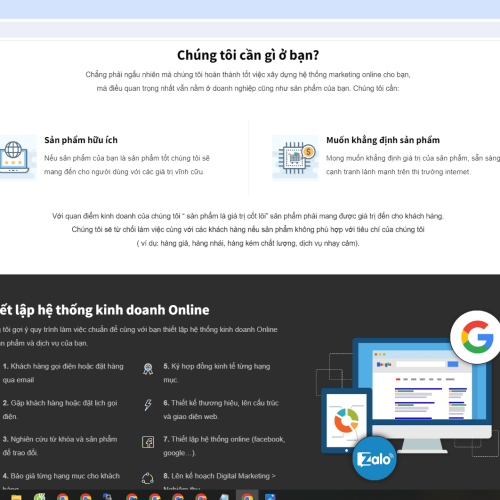
Task: Click the chip and cart icon beside Muốn khẳng định sản phẩm
Action: pos(295,158)
